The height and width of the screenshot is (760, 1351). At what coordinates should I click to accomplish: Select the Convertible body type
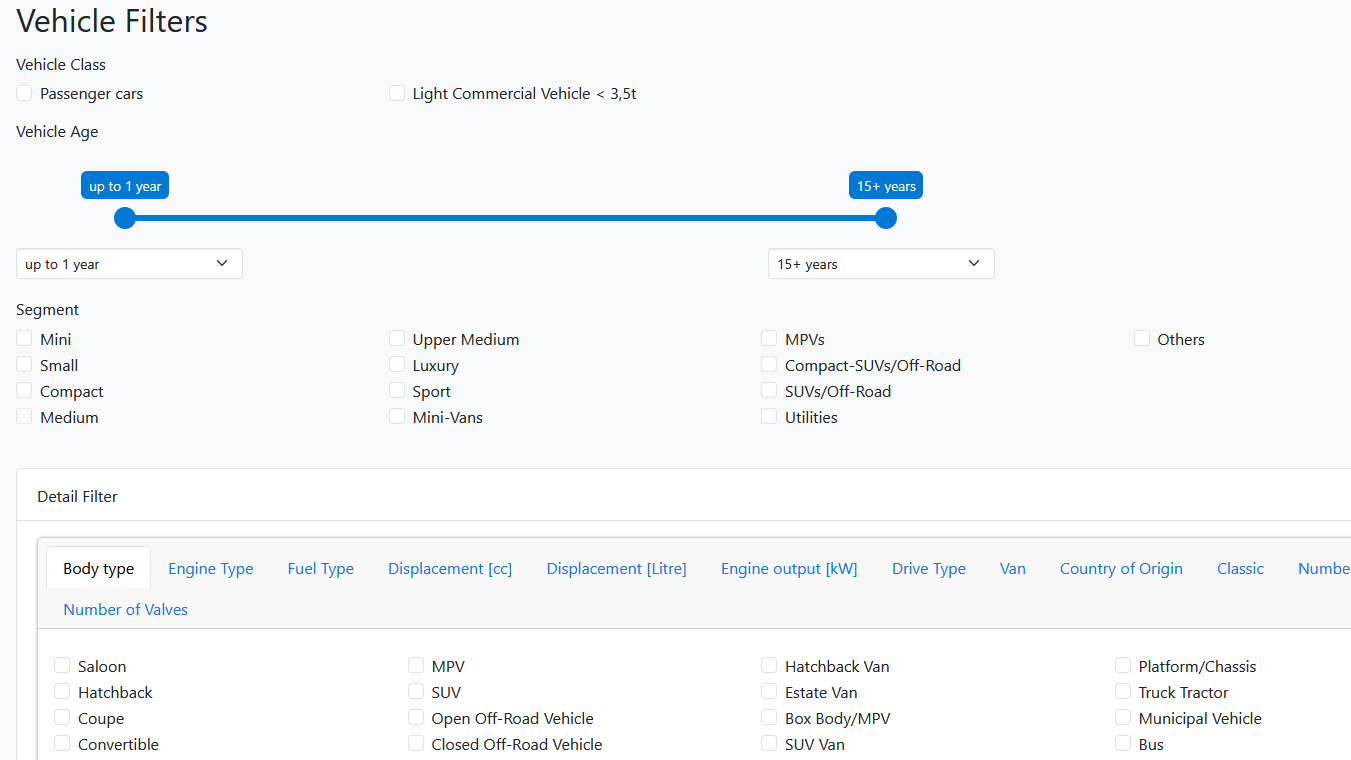click(62, 744)
